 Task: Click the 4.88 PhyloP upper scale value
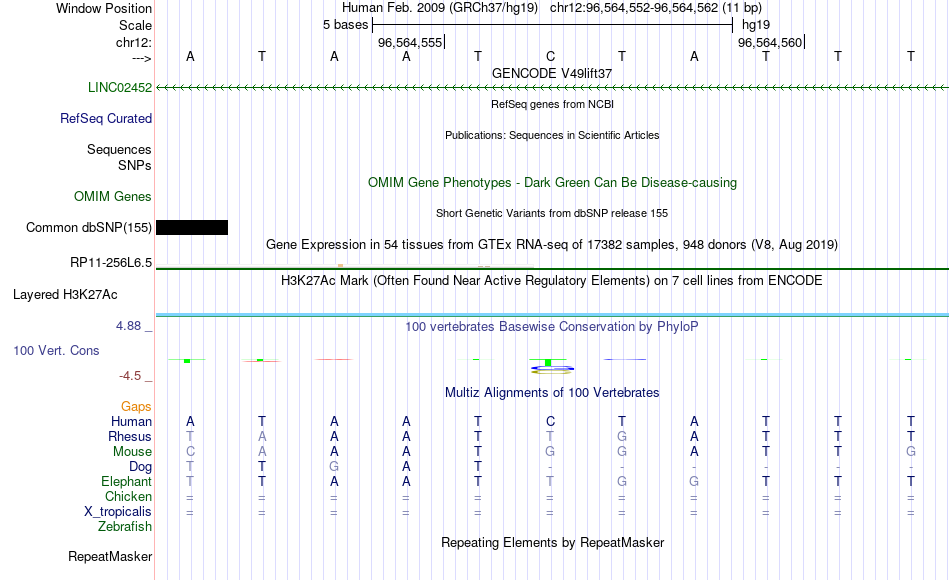click(x=128, y=326)
